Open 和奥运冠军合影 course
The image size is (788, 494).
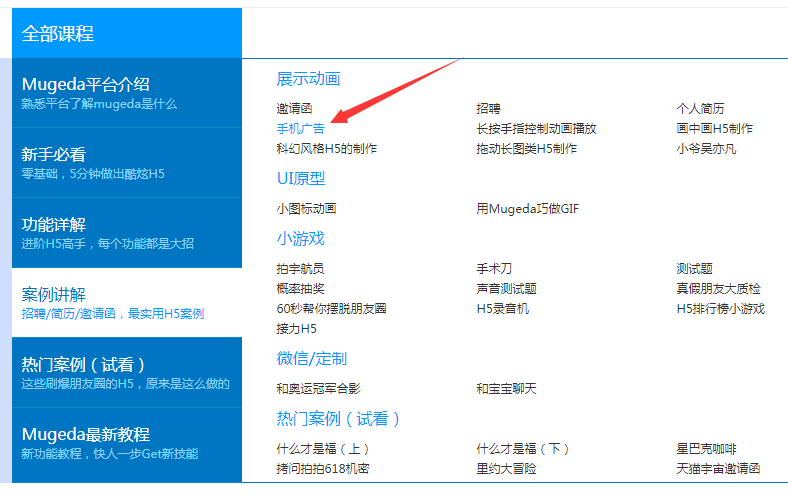(319, 388)
